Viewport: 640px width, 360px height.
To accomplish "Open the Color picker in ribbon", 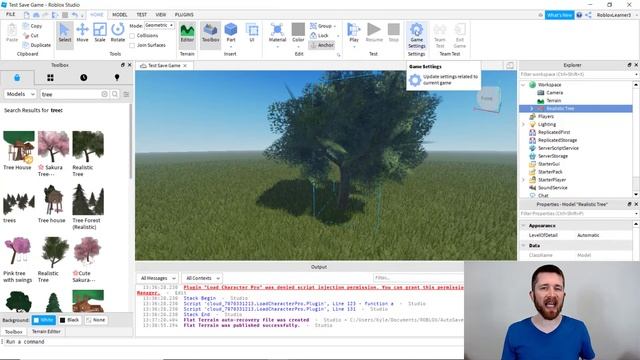I will click(x=298, y=33).
